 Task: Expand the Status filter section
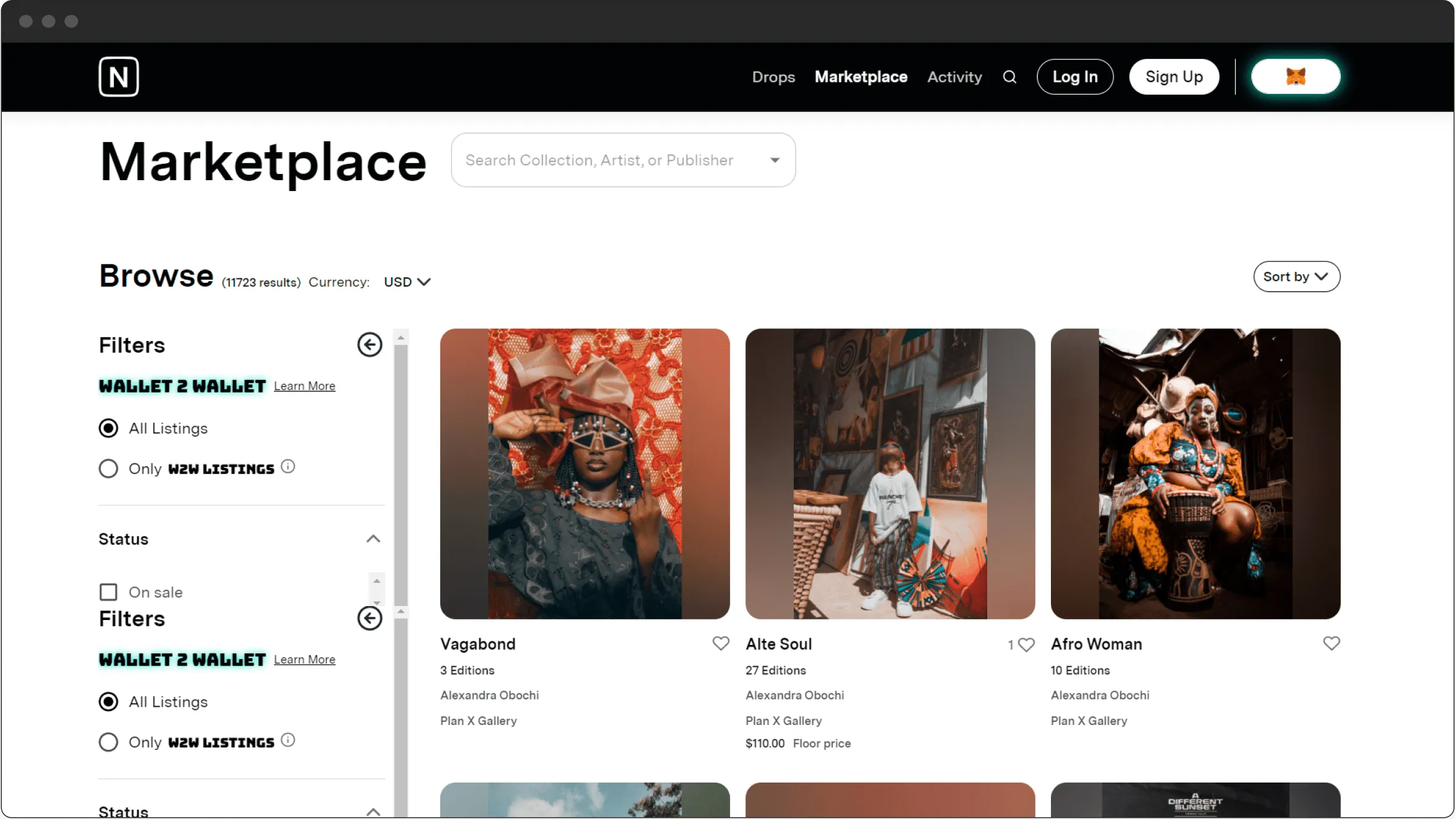[x=373, y=538]
